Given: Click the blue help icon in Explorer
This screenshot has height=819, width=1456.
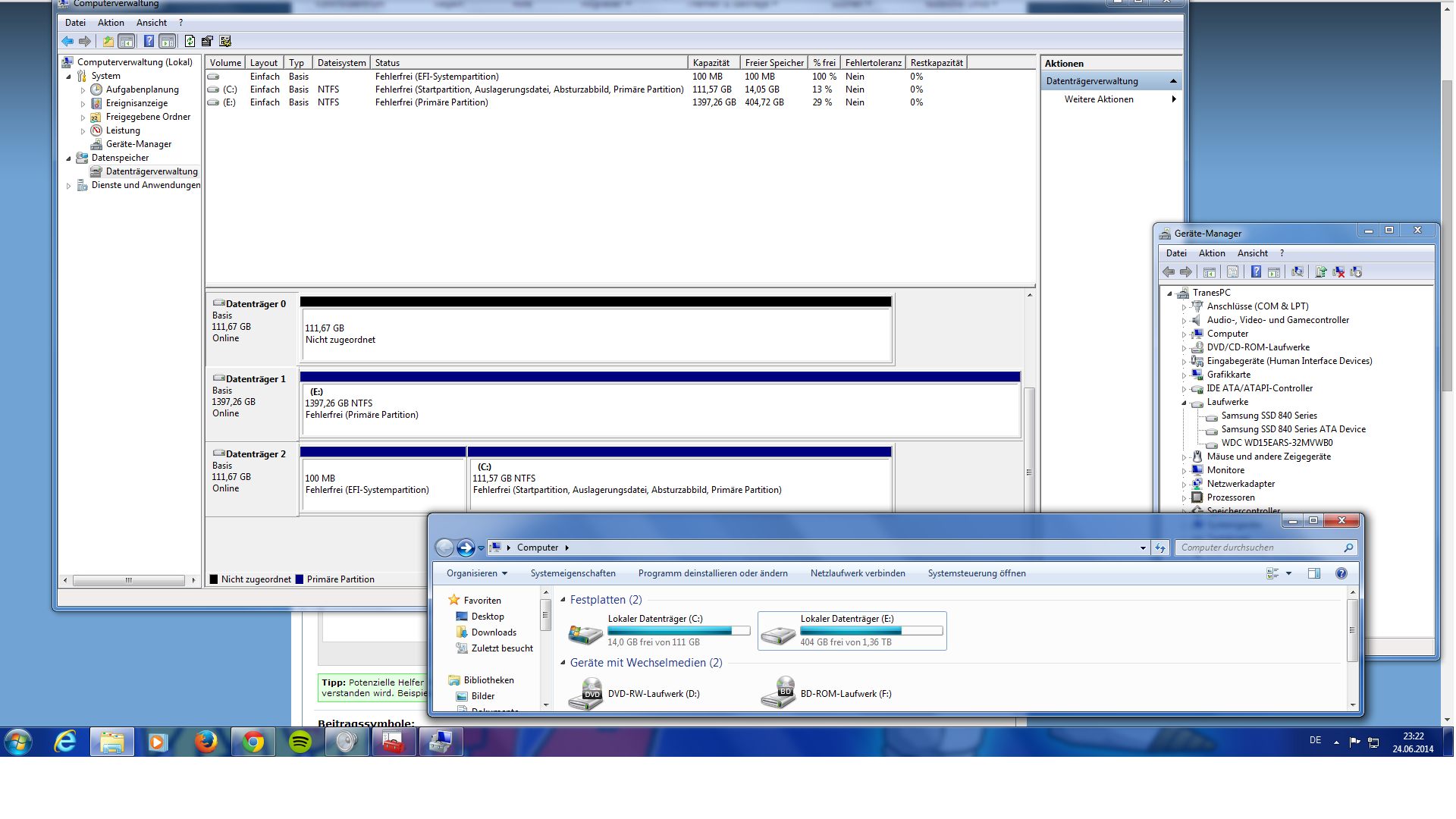Looking at the screenshot, I should (x=1341, y=574).
